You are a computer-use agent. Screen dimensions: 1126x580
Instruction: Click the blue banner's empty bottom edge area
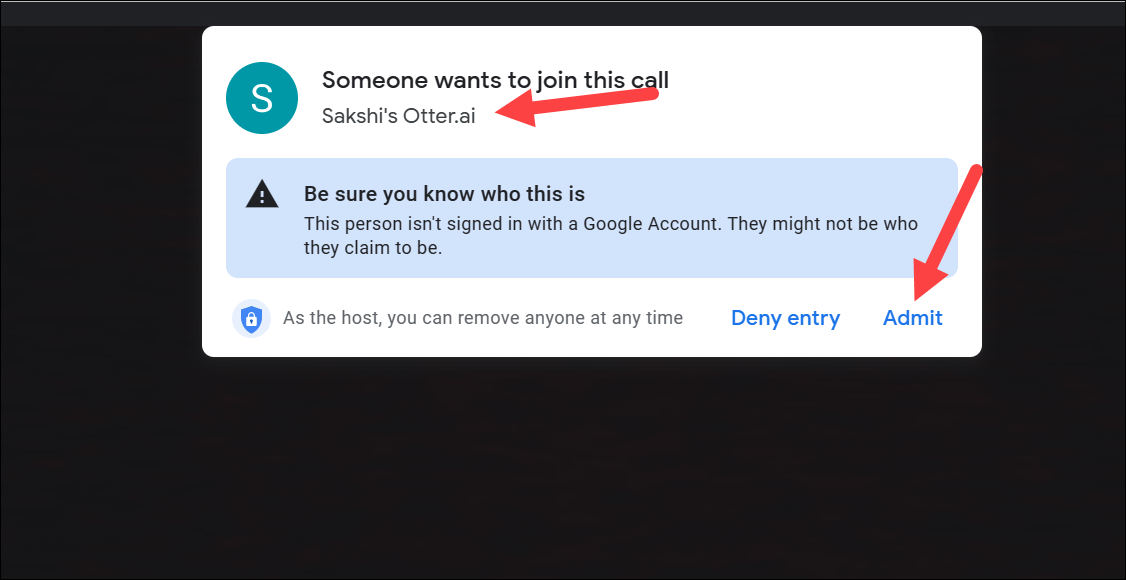[700, 266]
